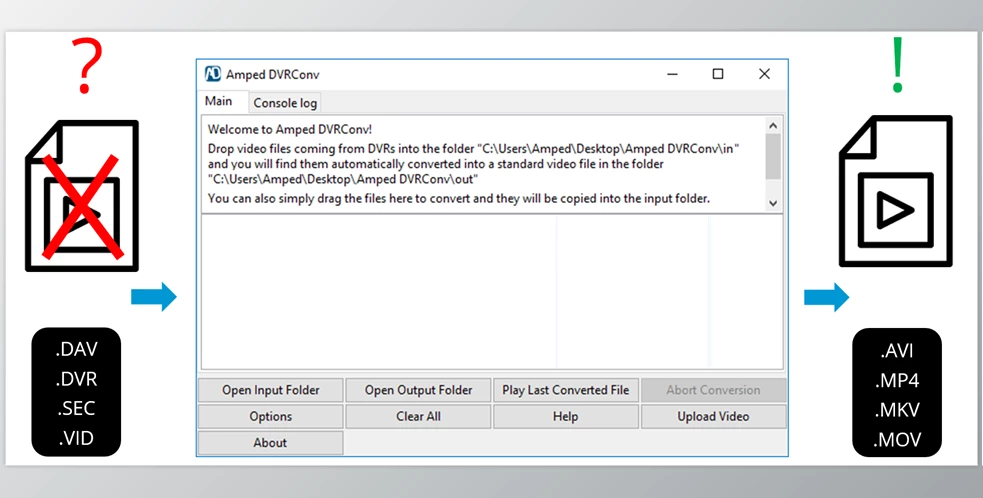The width and height of the screenshot is (983, 498).
Task: Click the greyed-out Abort Conversion button
Action: (x=713, y=390)
